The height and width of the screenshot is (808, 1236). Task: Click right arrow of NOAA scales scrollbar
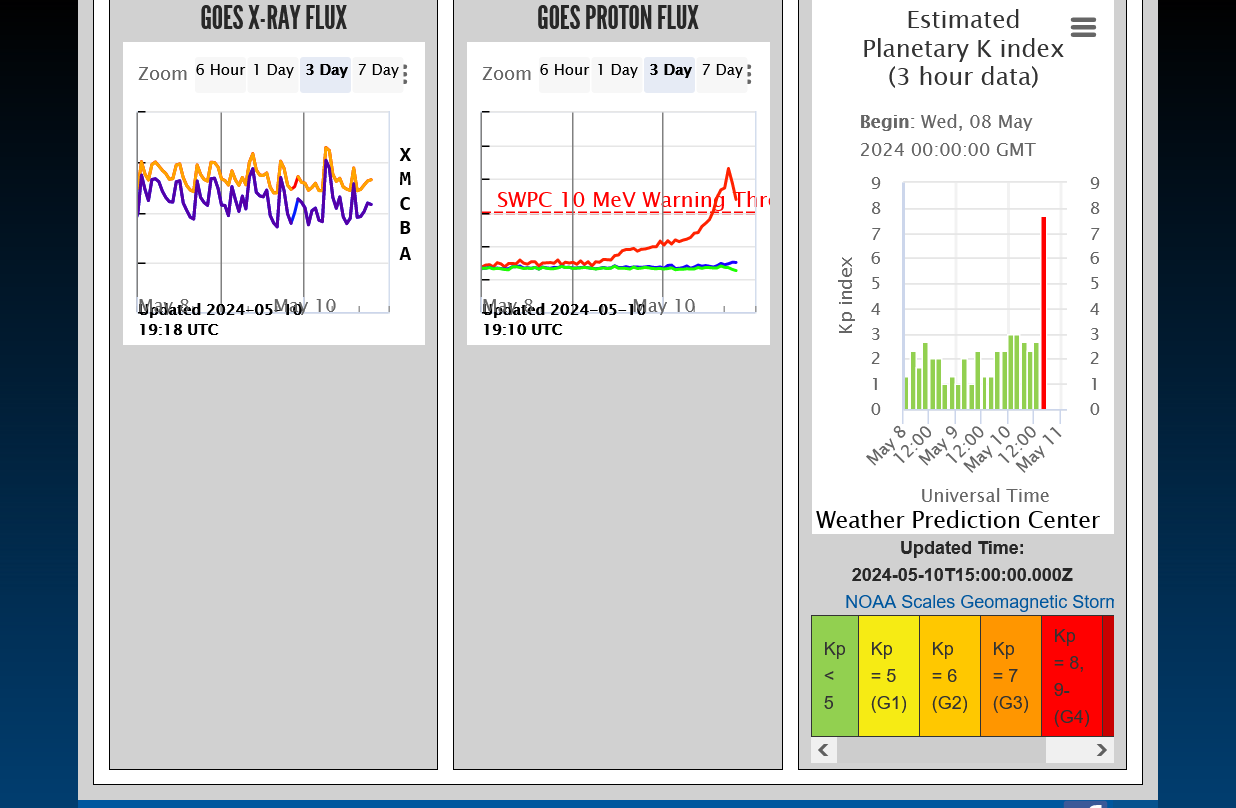tap(1101, 750)
